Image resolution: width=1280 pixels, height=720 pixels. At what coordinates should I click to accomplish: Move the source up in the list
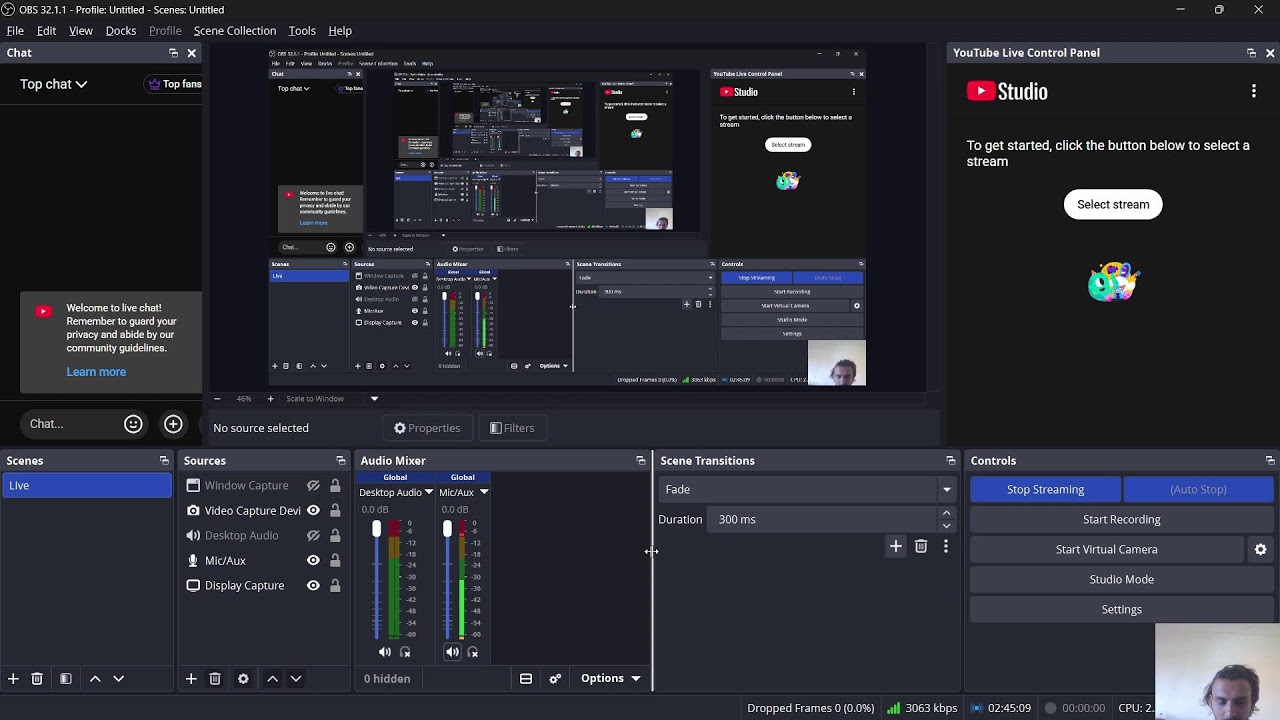click(x=272, y=678)
